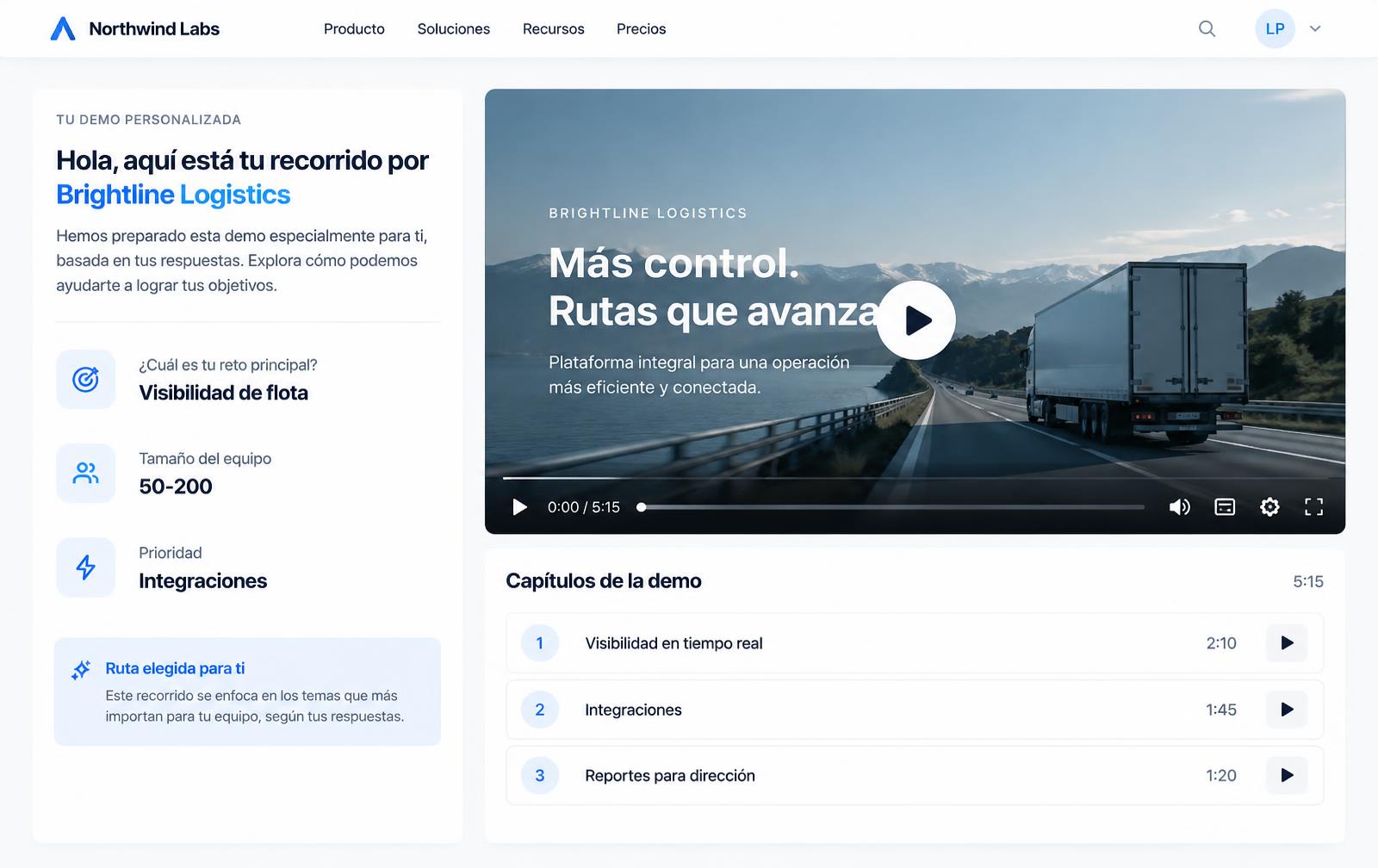The image size is (1378, 868).
Task: Click chapter number 3 badge
Action: 540,775
